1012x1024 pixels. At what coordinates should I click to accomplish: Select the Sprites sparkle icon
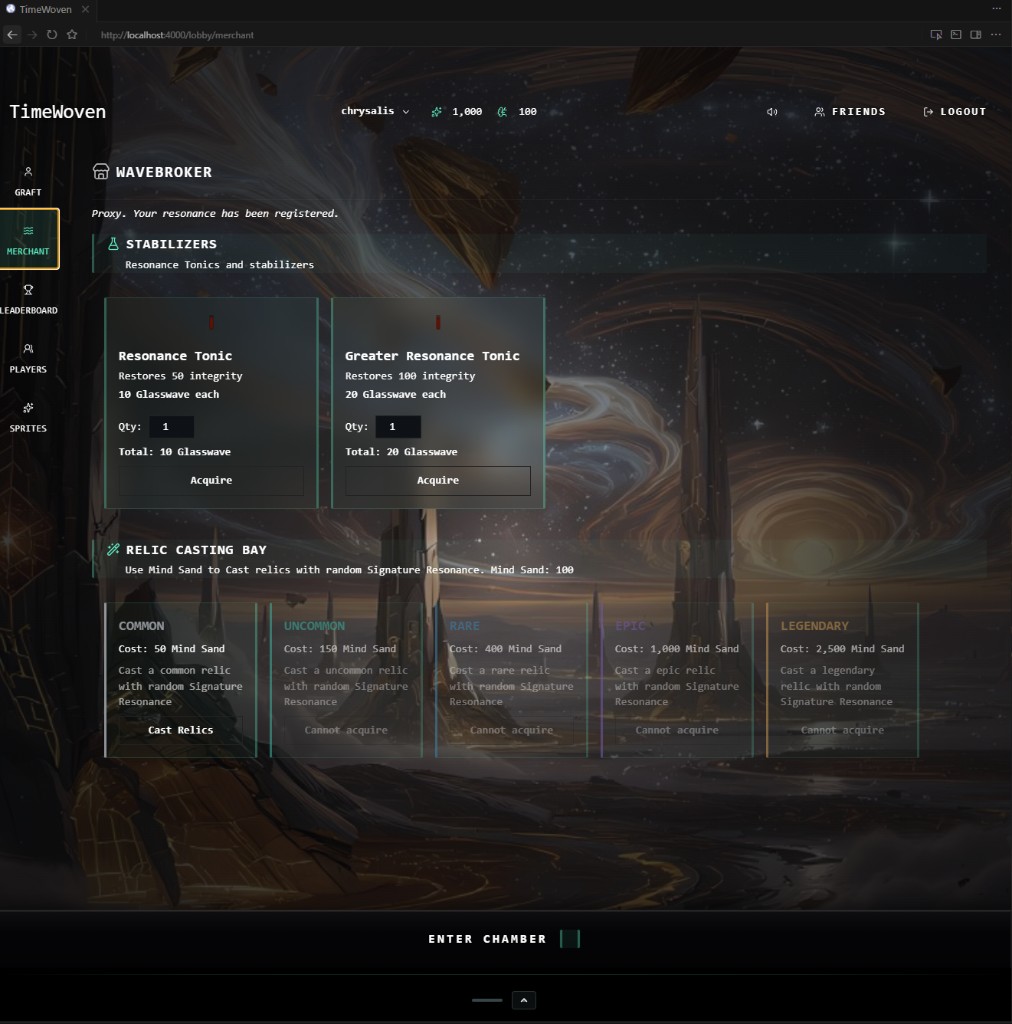tap(28, 408)
